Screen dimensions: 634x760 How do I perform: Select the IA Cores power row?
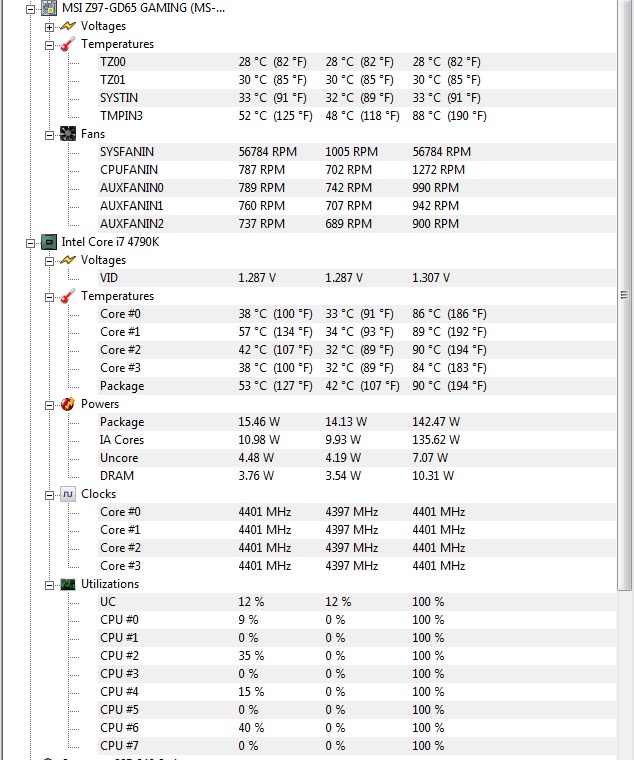(x=357, y=440)
